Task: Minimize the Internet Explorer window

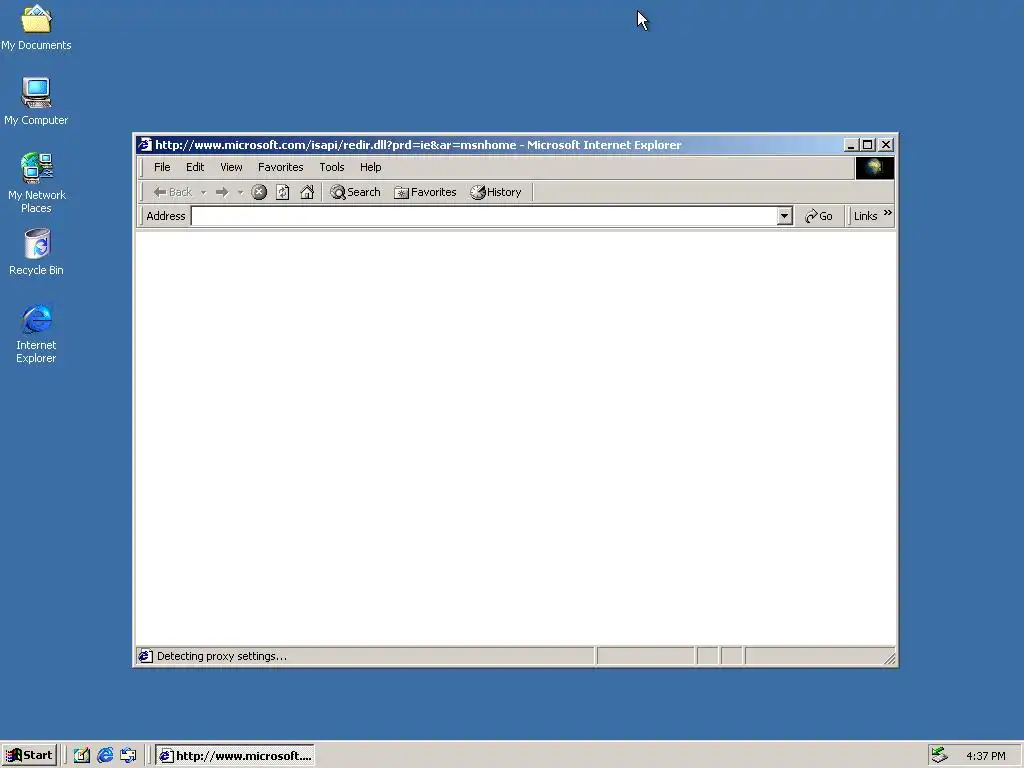Action: point(850,145)
